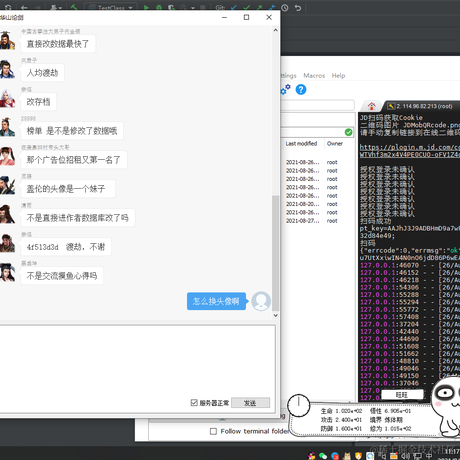The image size is (460, 460).
Task: Click own default avatar beside blue bubble
Action: pos(261,301)
